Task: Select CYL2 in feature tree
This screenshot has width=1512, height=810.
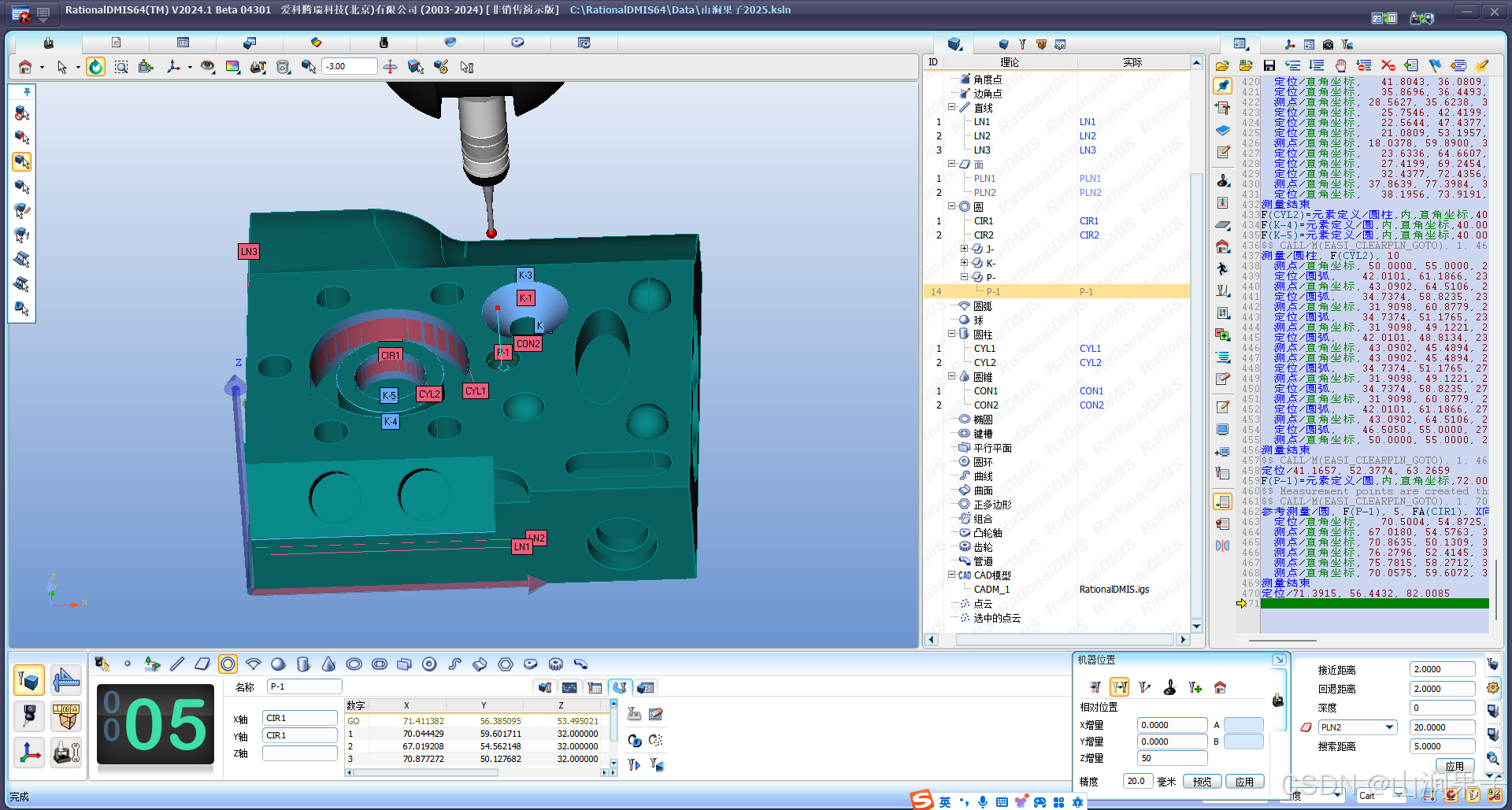Action: [984, 363]
